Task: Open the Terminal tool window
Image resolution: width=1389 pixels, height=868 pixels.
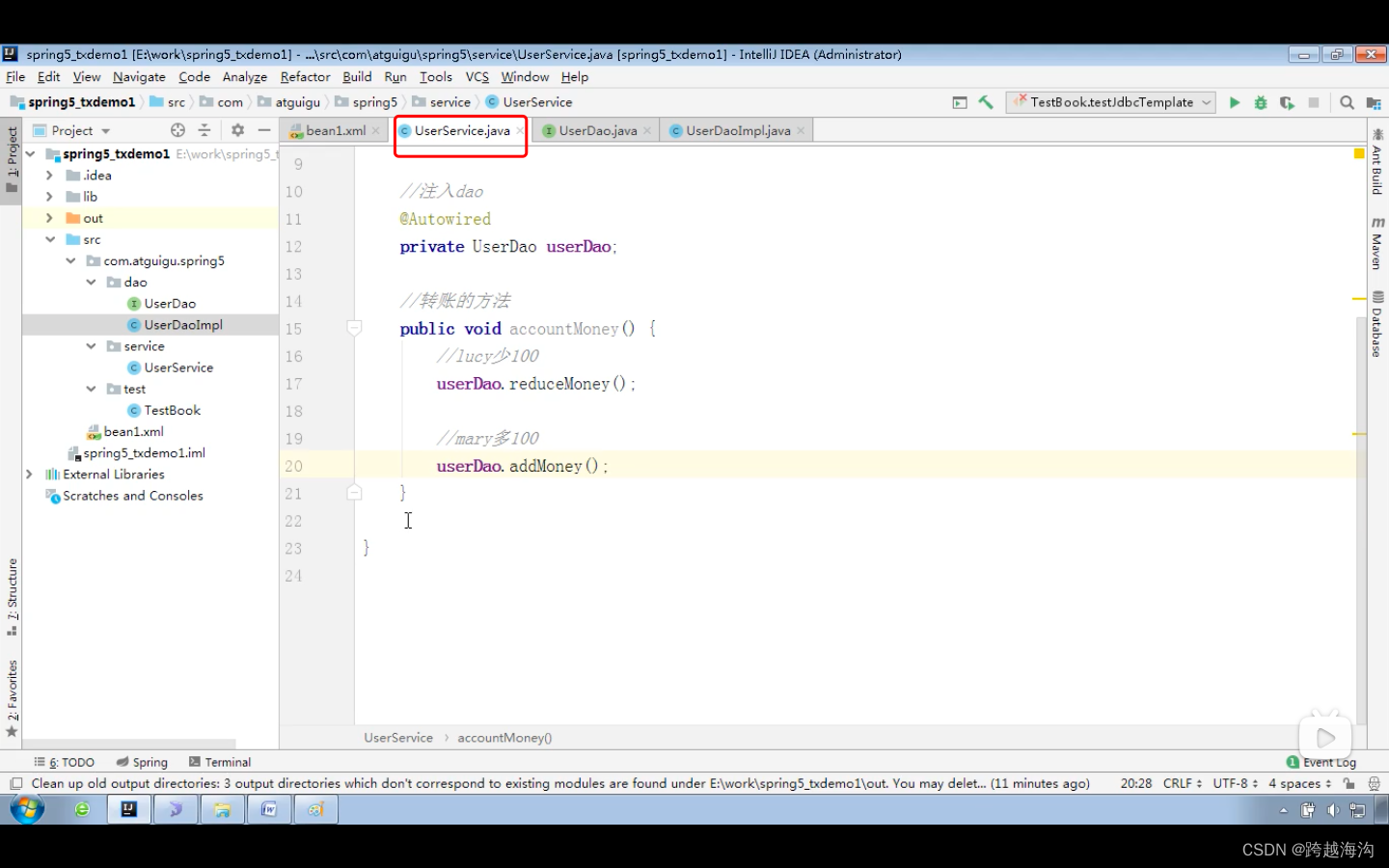Action: pos(220,762)
